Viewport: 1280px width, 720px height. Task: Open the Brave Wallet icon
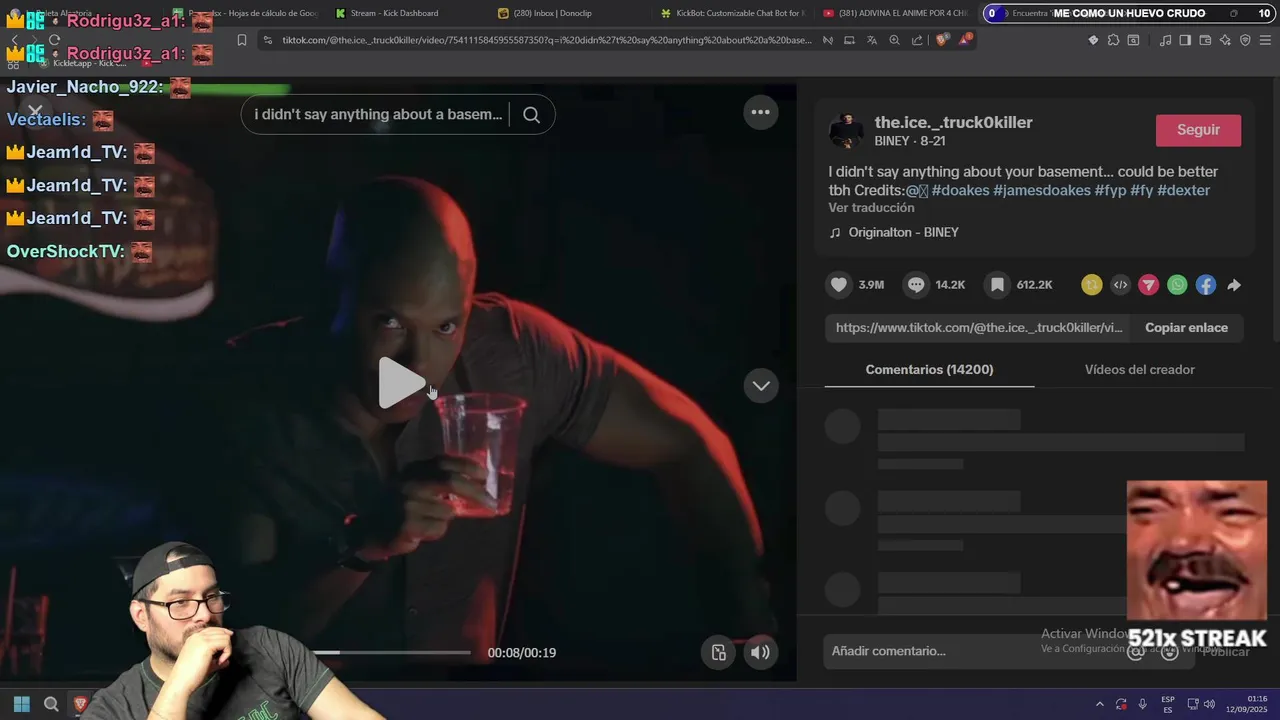(1205, 40)
